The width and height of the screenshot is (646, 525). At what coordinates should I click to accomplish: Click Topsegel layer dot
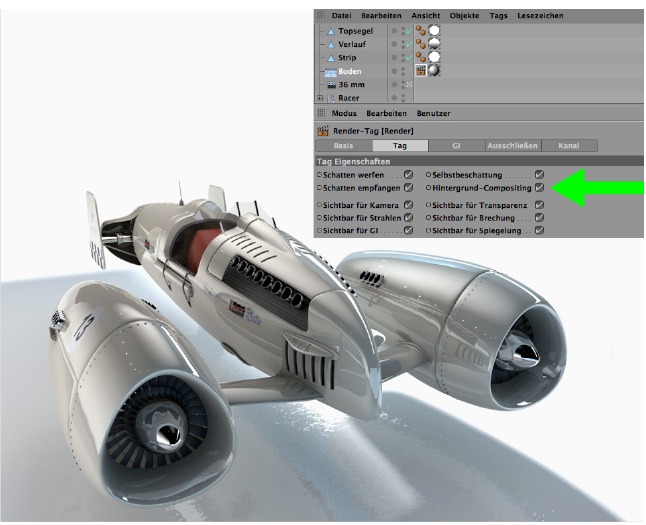pyautogui.click(x=394, y=31)
